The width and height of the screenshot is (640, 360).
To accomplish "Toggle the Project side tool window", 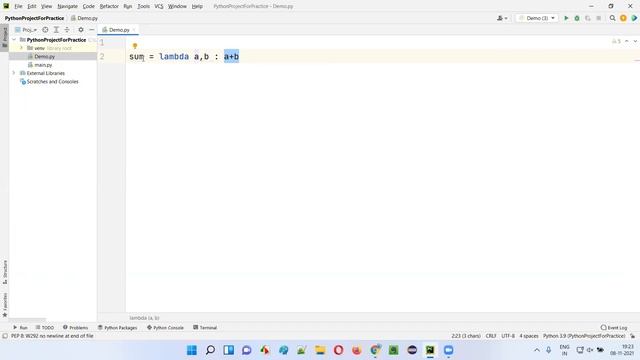I will [x=4, y=38].
